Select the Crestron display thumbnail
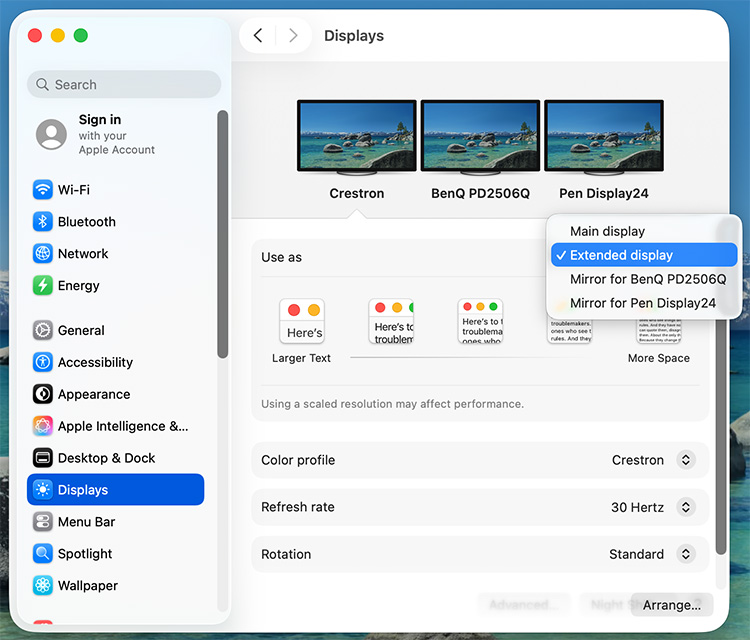Image resolution: width=750 pixels, height=640 pixels. point(357,136)
